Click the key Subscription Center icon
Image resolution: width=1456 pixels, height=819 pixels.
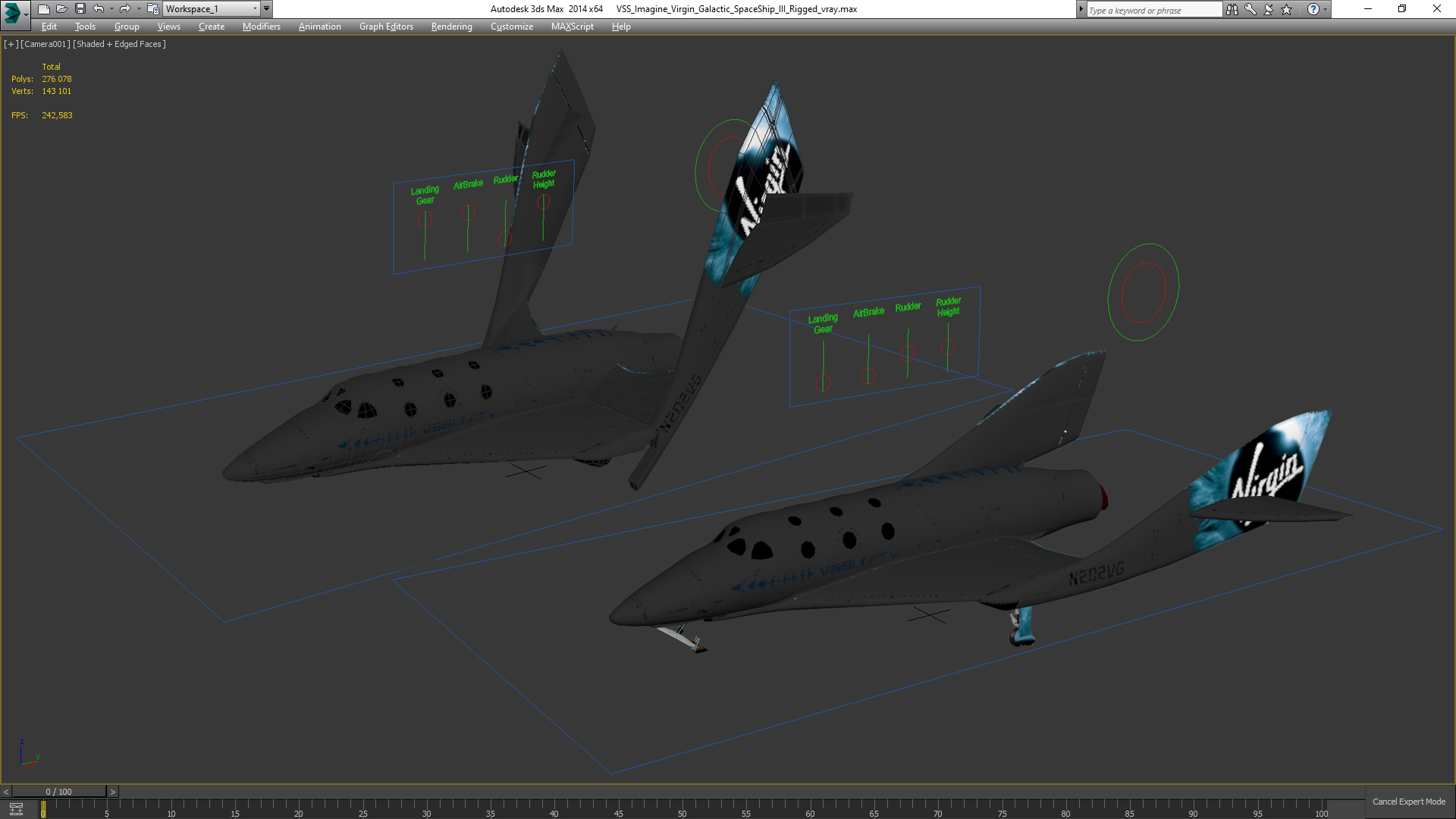click(x=1250, y=9)
